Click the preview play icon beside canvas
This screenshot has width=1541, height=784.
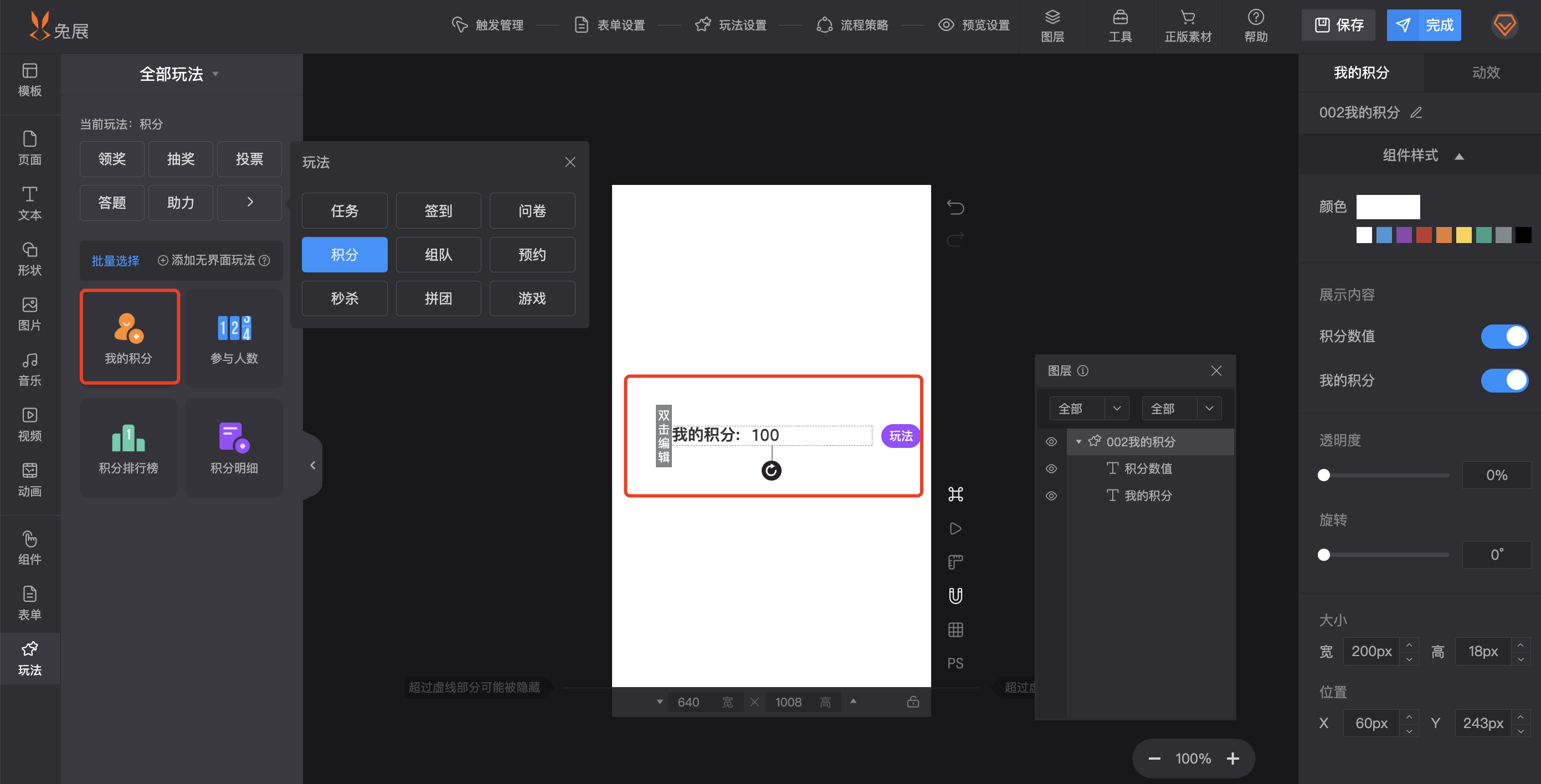(x=956, y=528)
